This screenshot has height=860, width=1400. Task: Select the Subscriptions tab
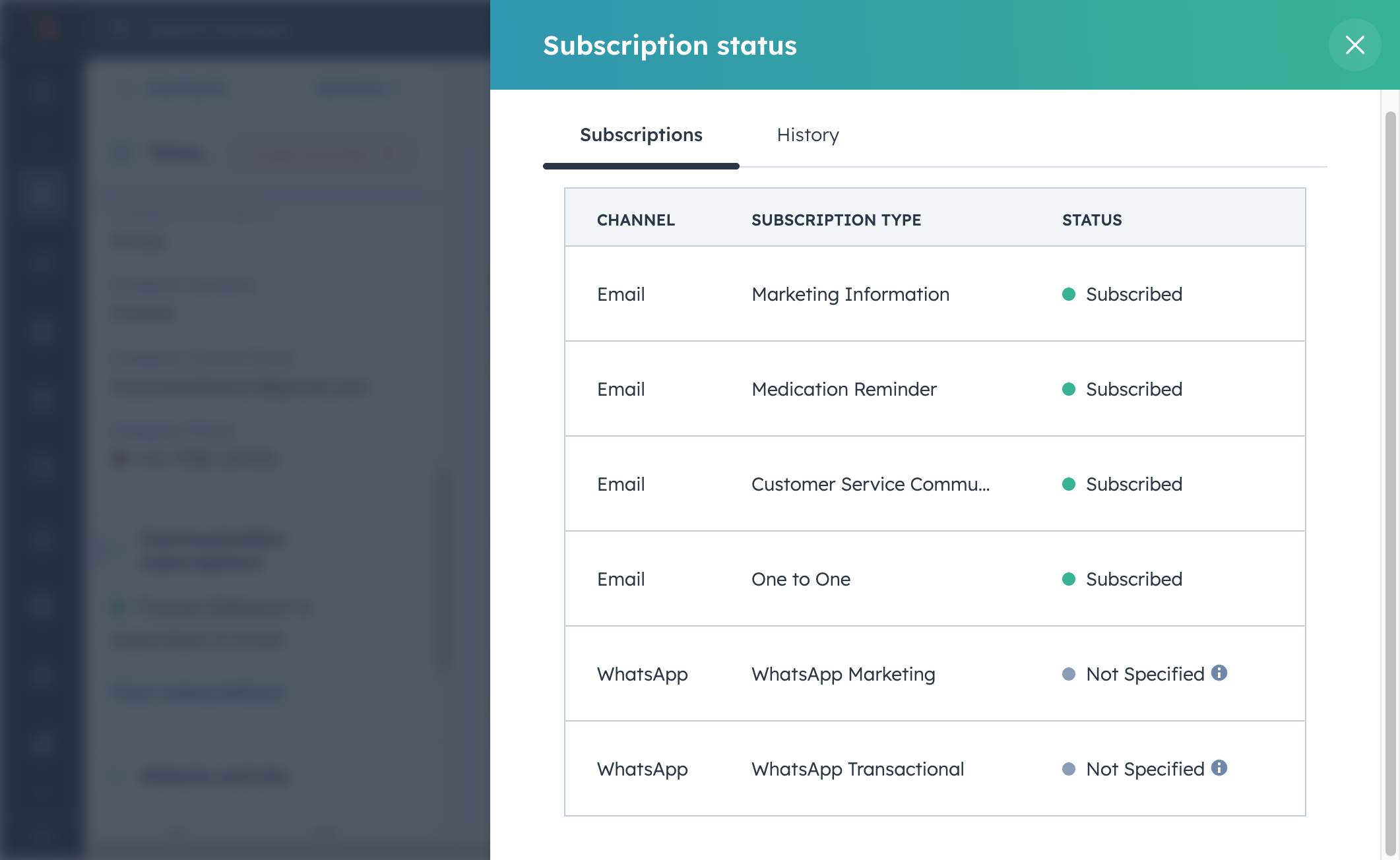(641, 135)
